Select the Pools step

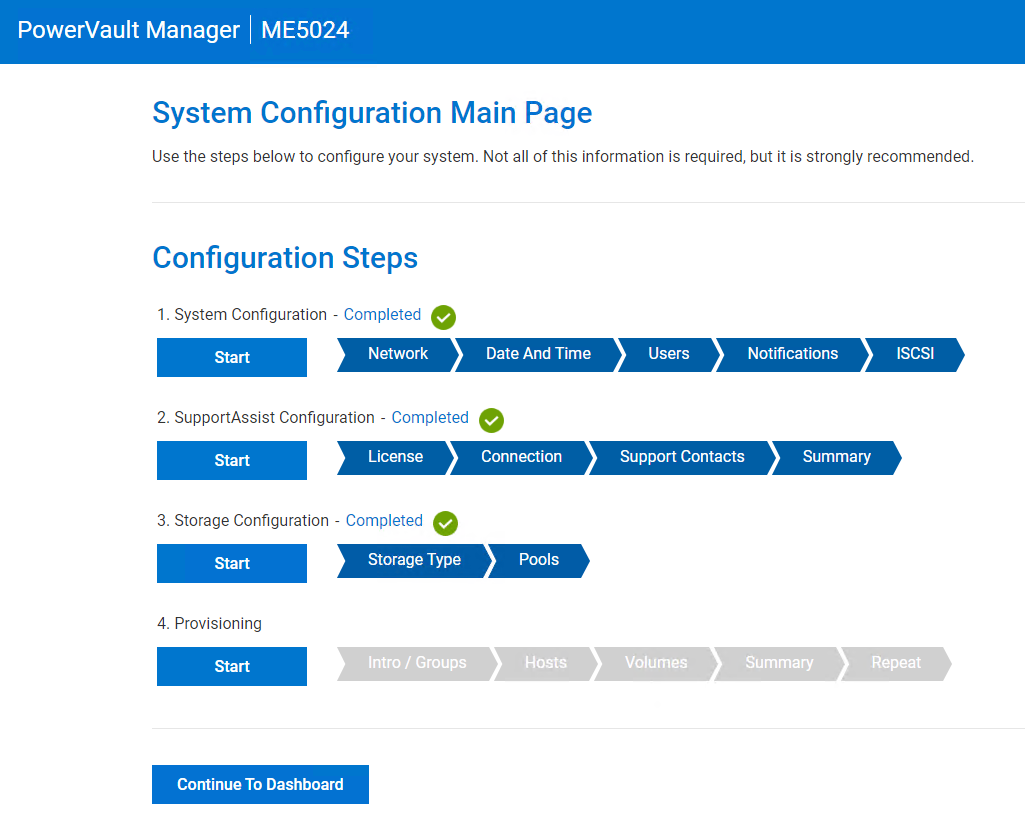pyautogui.click(x=539, y=561)
